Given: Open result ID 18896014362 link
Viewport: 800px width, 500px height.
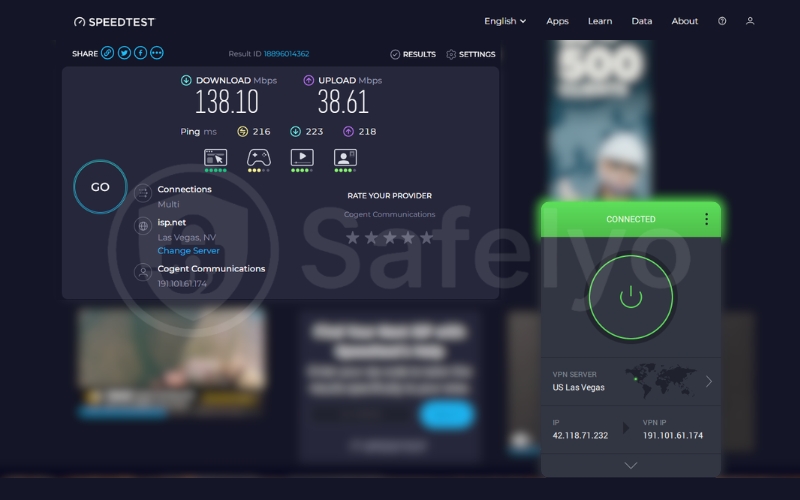Looking at the screenshot, I should coord(286,54).
